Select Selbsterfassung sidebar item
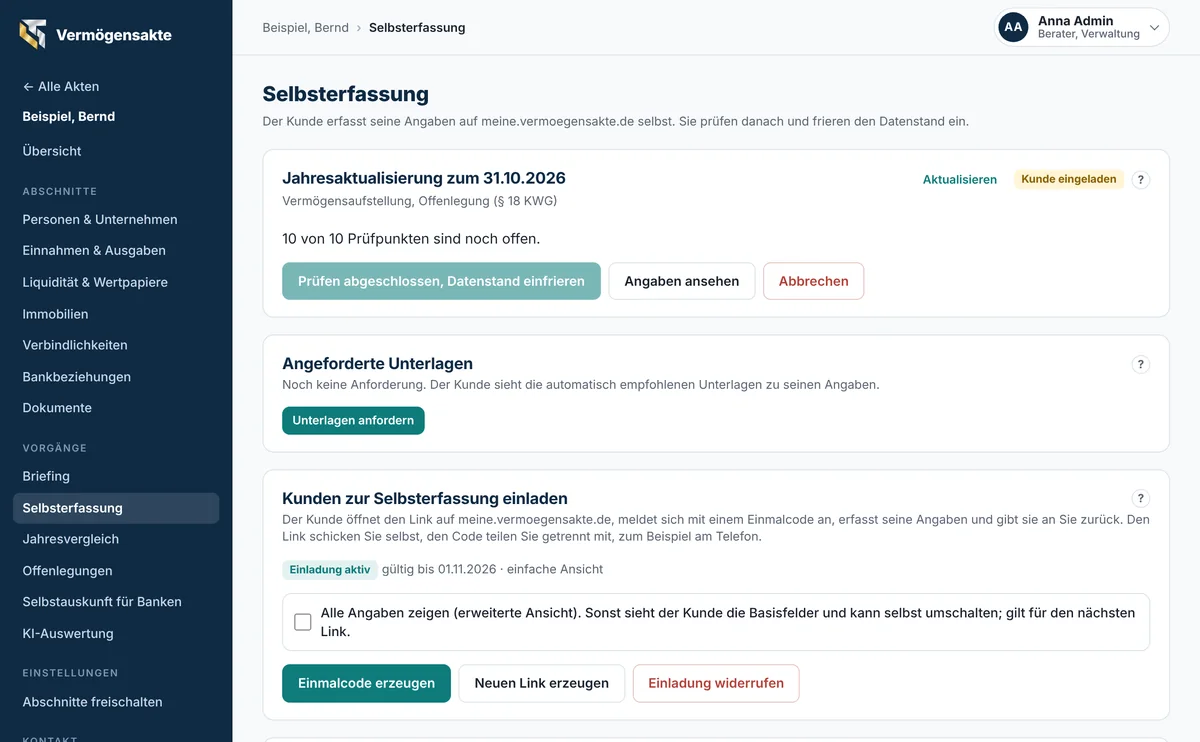 click(x=116, y=508)
